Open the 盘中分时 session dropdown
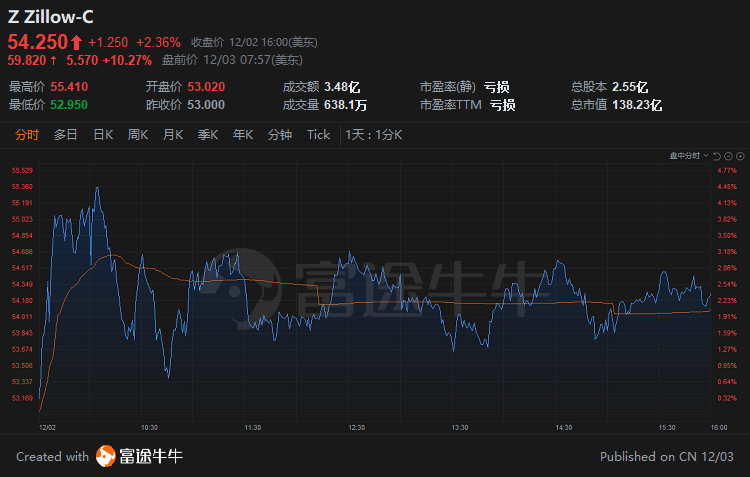 [689, 155]
